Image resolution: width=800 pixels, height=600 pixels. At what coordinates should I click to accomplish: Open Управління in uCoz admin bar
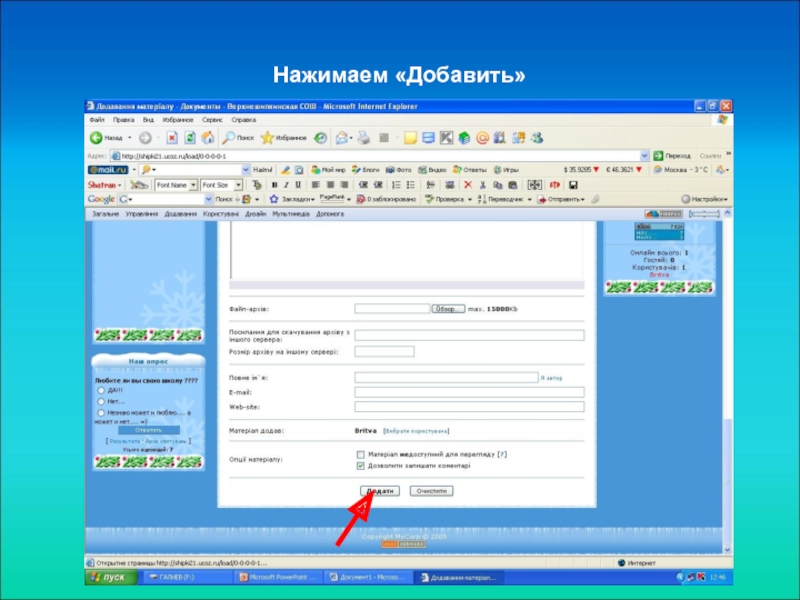141,214
